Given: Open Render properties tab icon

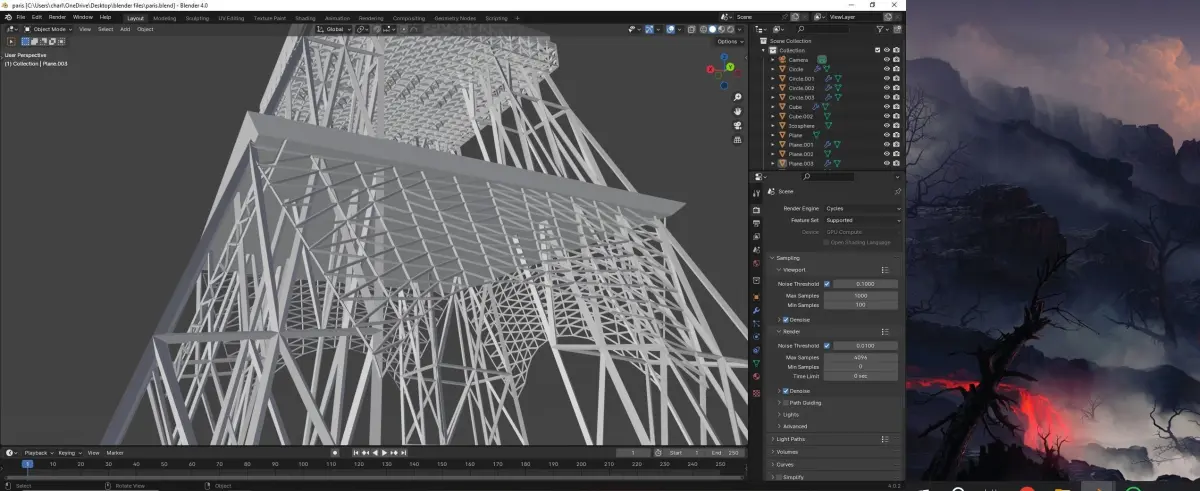Looking at the screenshot, I should coord(756,209).
